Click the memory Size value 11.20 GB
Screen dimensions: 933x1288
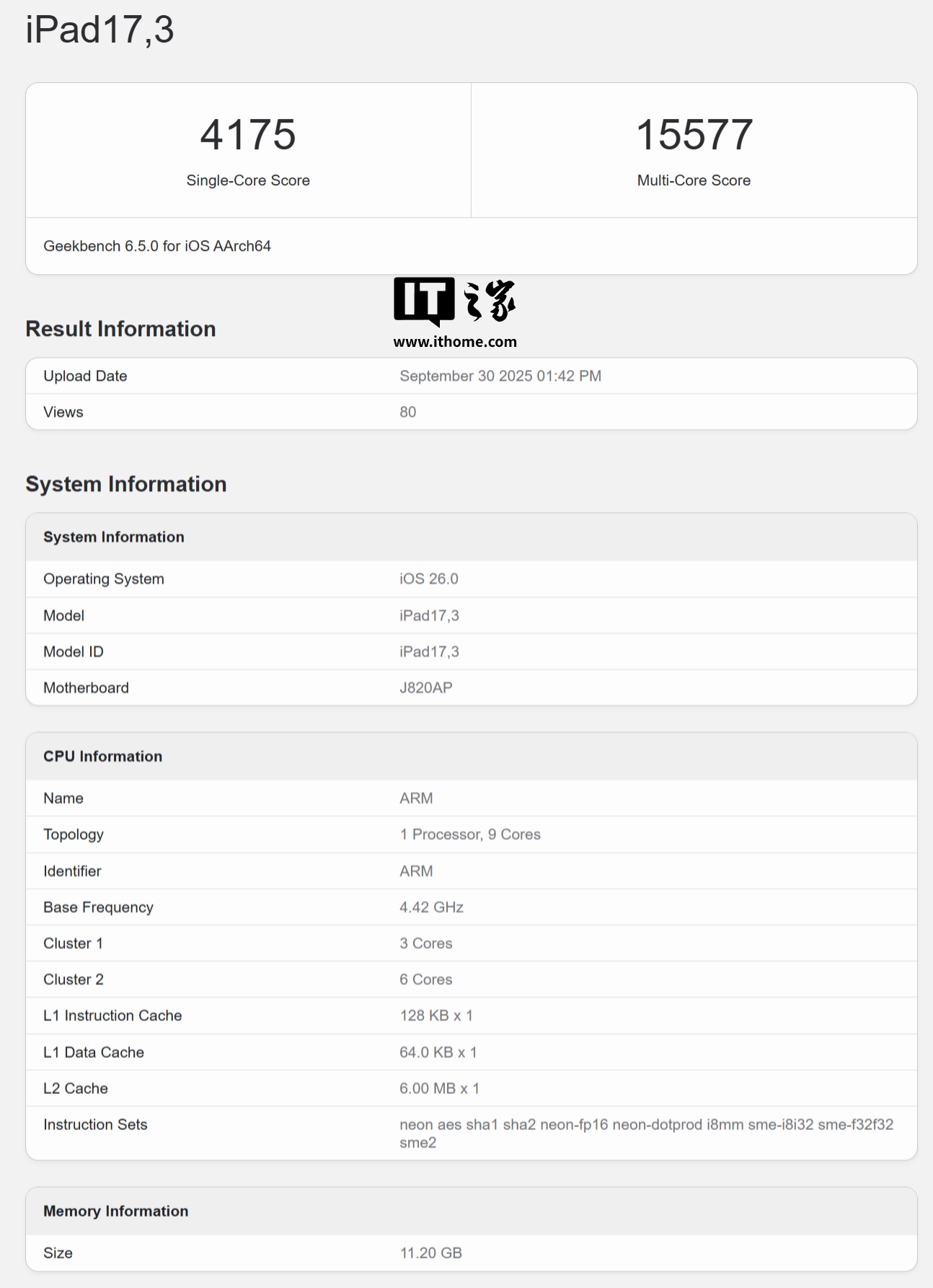pos(430,1253)
